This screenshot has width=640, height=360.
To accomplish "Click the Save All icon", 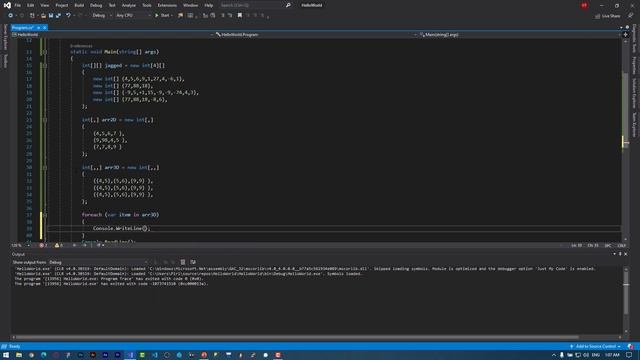I will click(58, 16).
